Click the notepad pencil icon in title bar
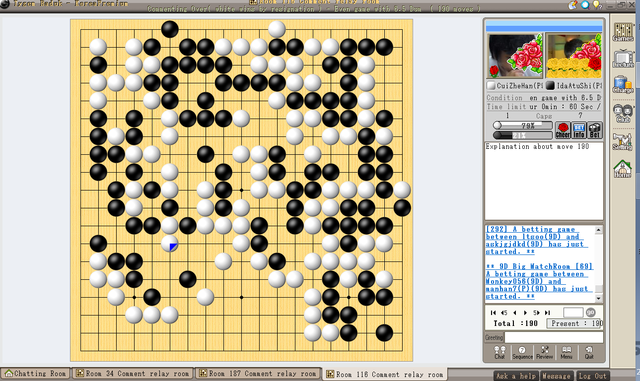640x381 pixels. 573,4
